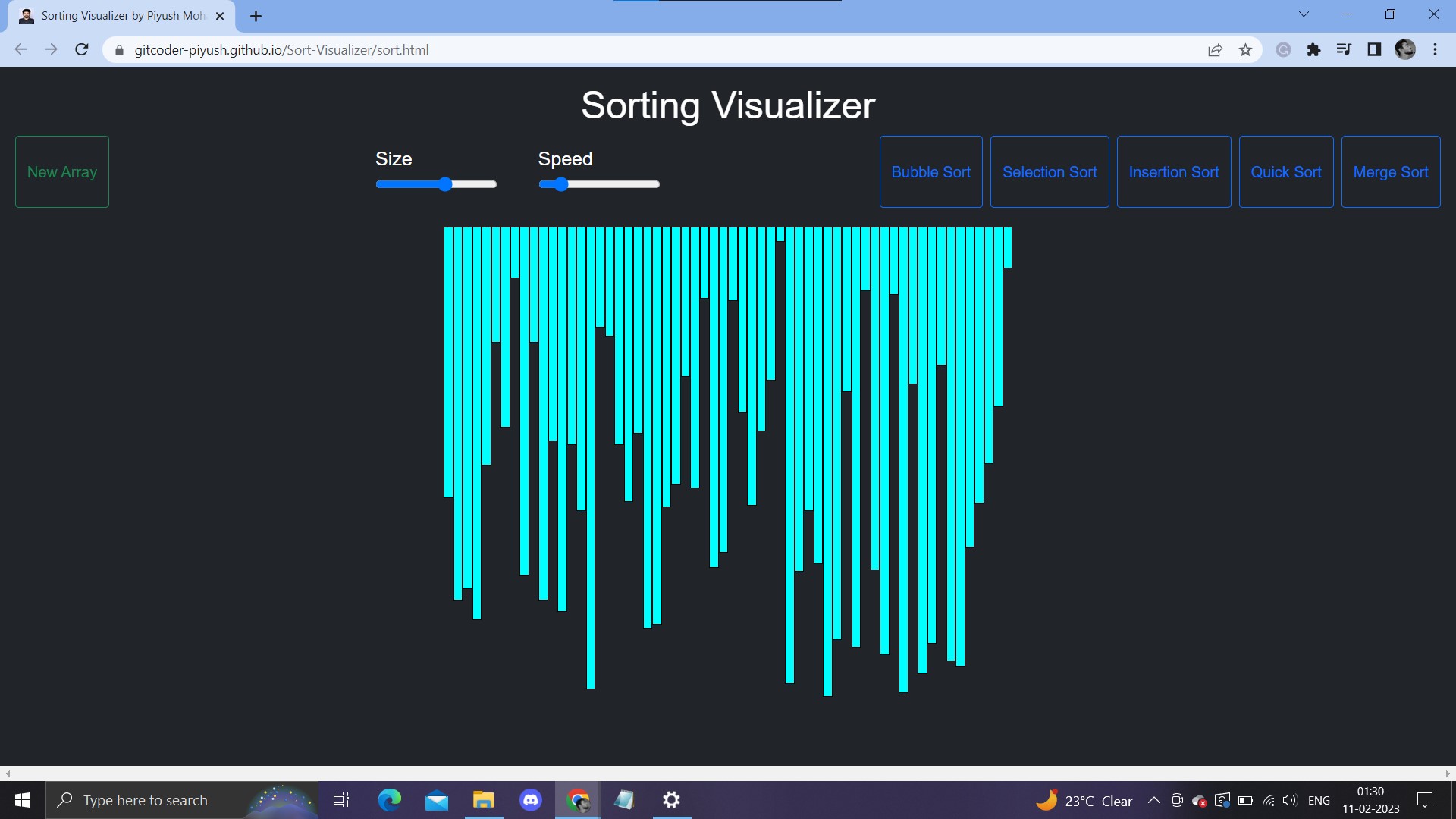Select the Sorting Visualizer tab
The image size is (1456, 819).
click(x=121, y=16)
